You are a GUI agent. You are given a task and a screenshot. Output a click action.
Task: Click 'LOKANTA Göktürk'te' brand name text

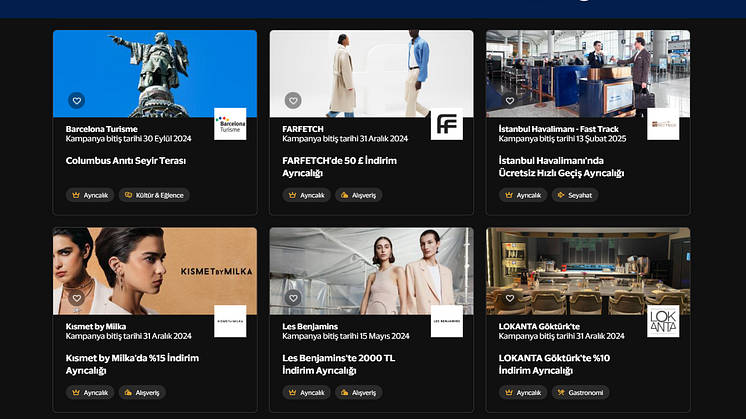click(x=539, y=326)
